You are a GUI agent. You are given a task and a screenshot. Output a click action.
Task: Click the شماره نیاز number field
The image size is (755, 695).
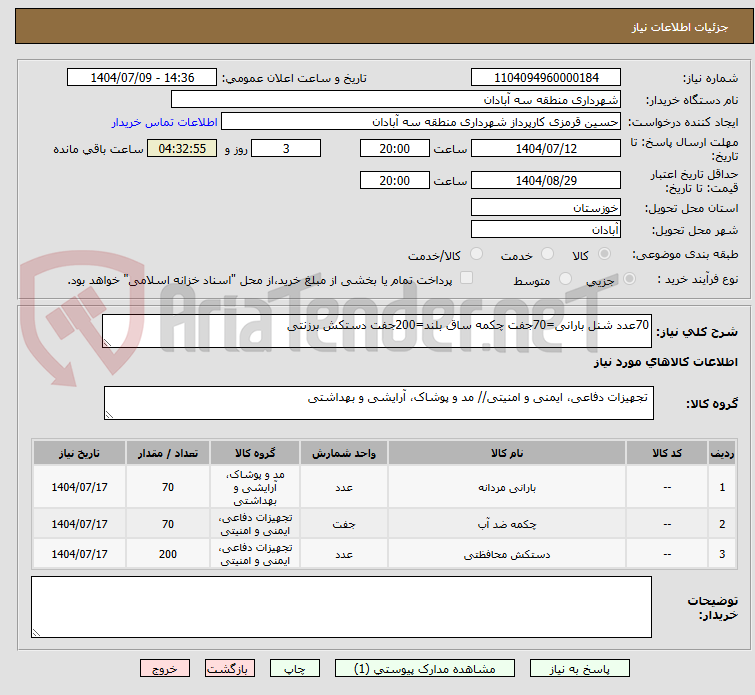pyautogui.click(x=546, y=78)
